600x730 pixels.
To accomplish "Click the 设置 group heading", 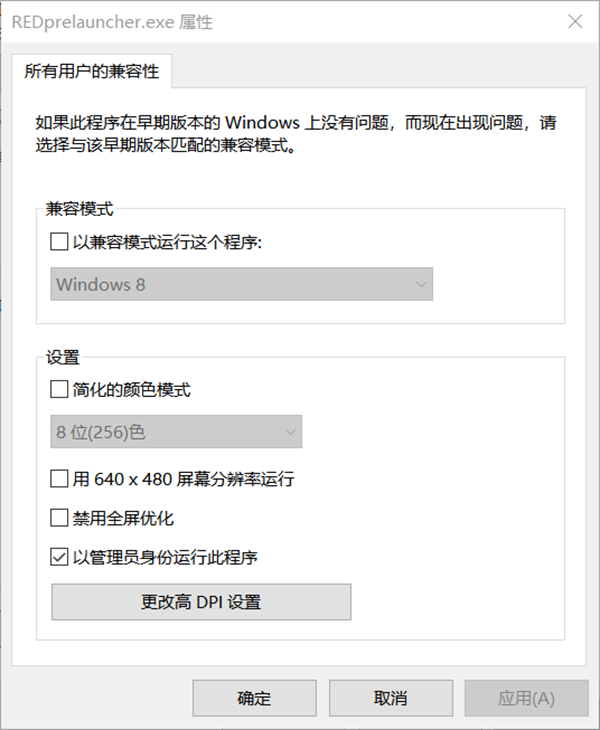I will tap(63, 357).
